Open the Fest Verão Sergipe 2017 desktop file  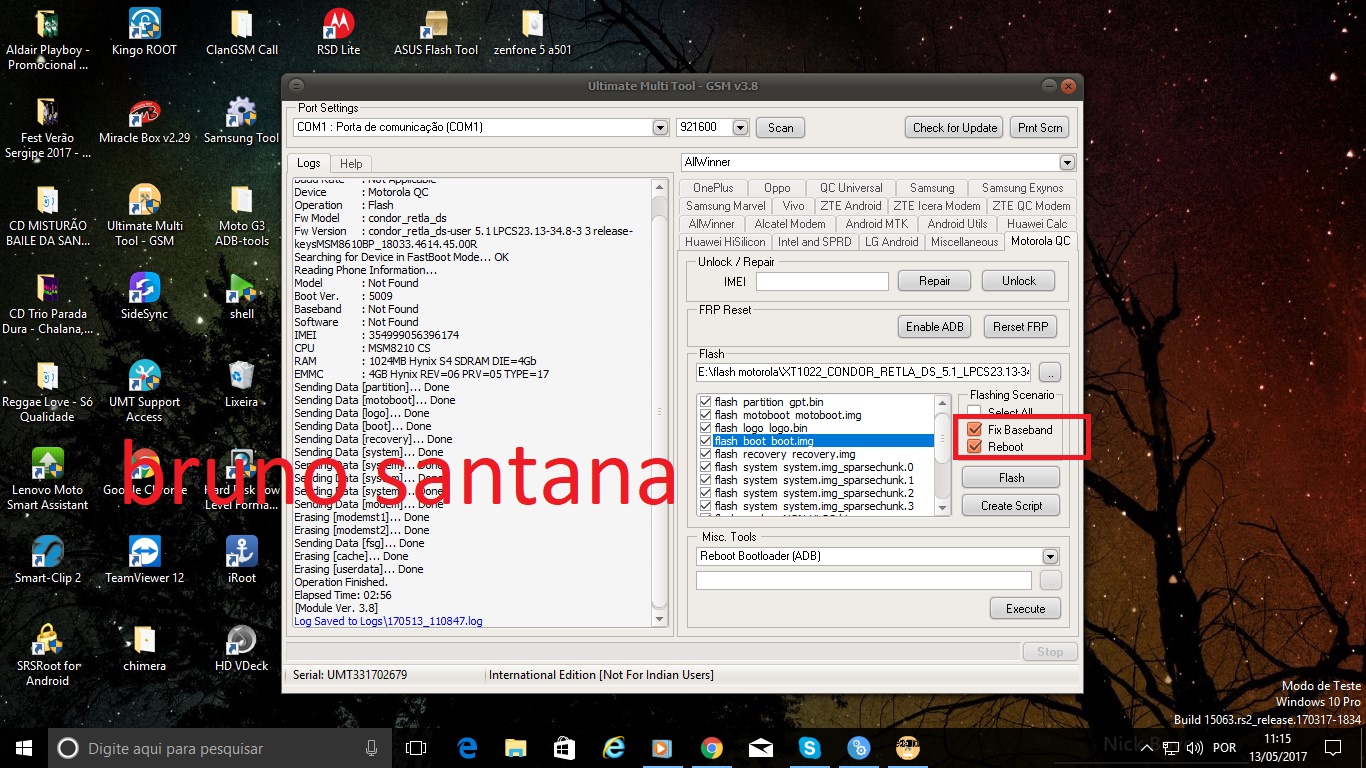48,128
